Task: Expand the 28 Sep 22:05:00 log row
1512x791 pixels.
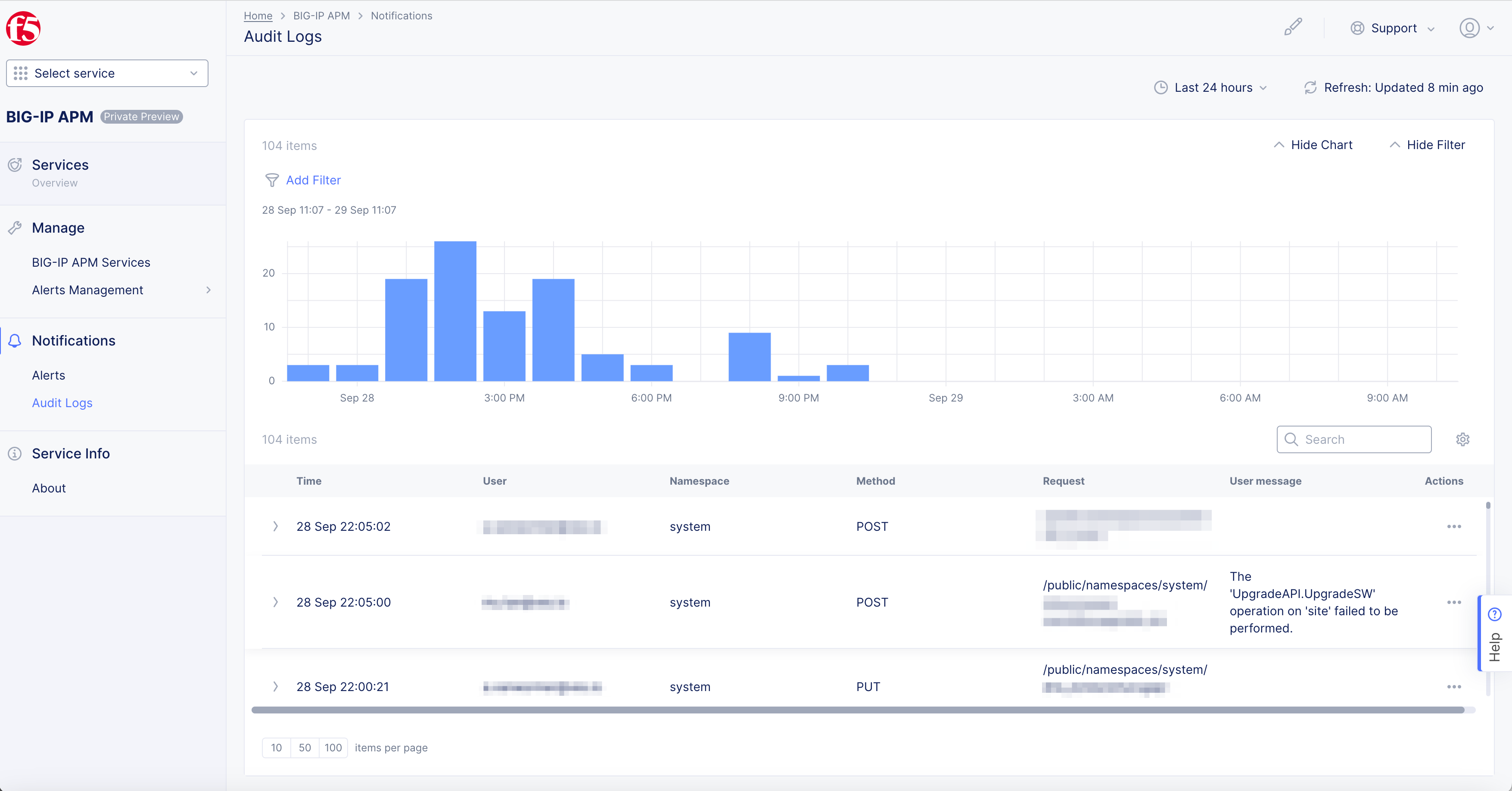Action: tap(275, 602)
